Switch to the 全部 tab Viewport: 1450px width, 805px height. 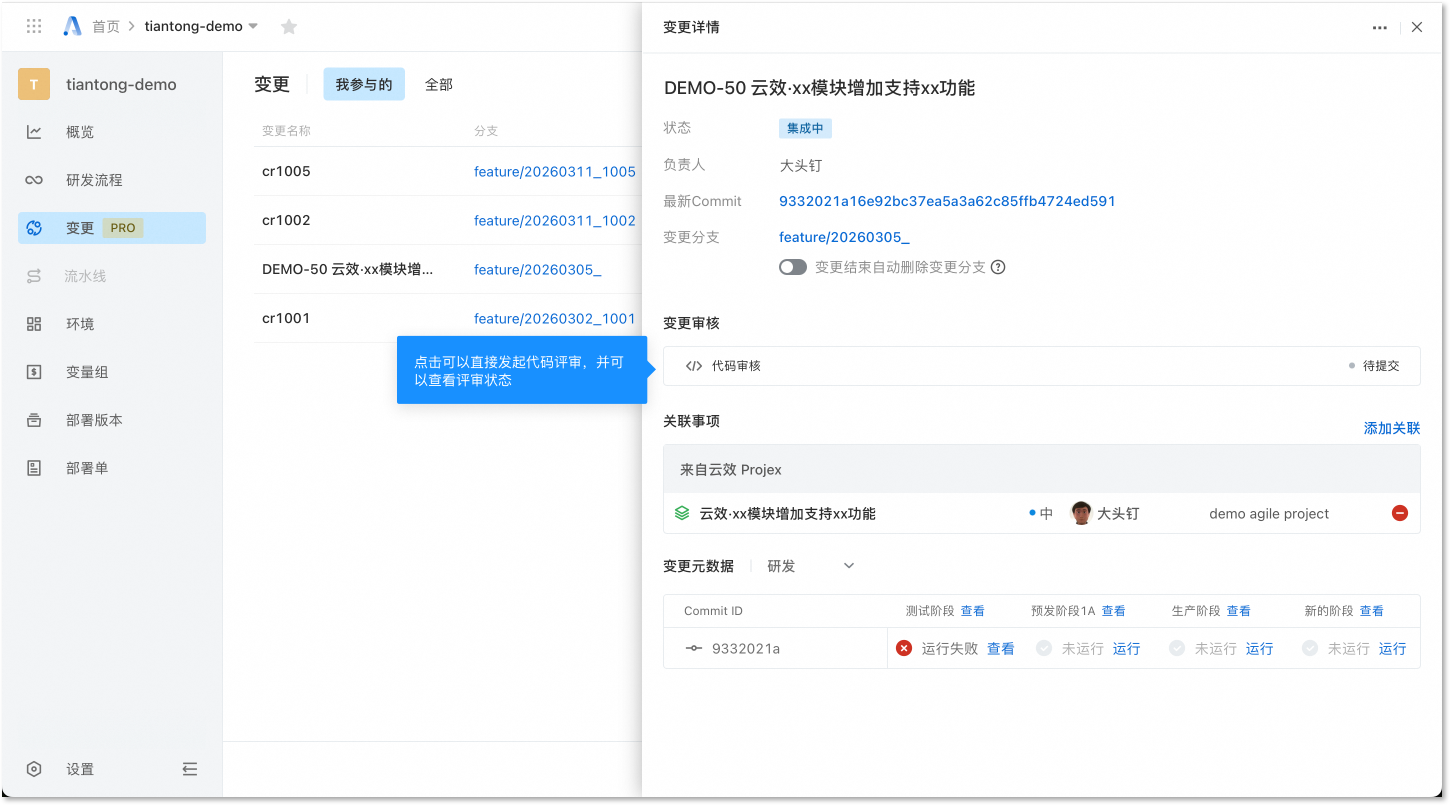[438, 84]
